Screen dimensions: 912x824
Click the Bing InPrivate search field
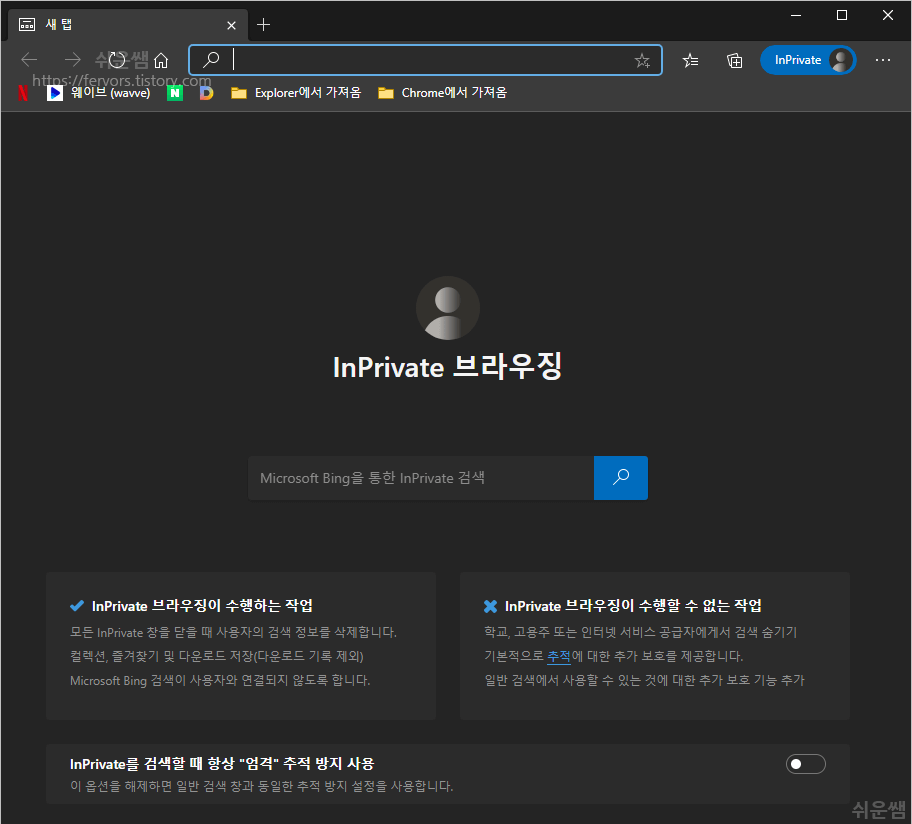421,478
